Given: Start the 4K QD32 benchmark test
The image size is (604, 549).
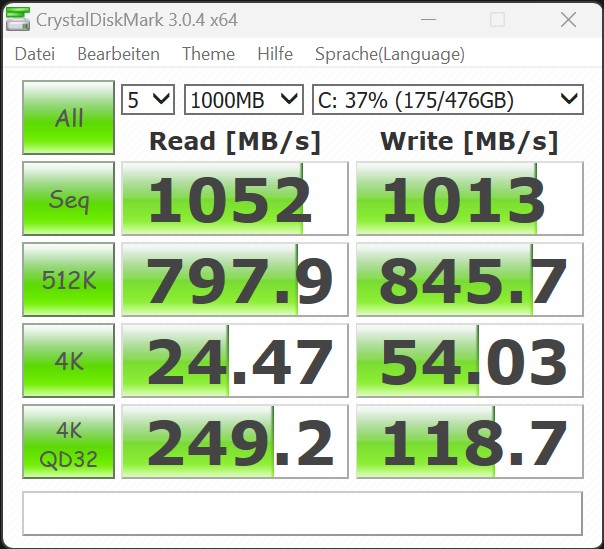Looking at the screenshot, I should (69, 442).
